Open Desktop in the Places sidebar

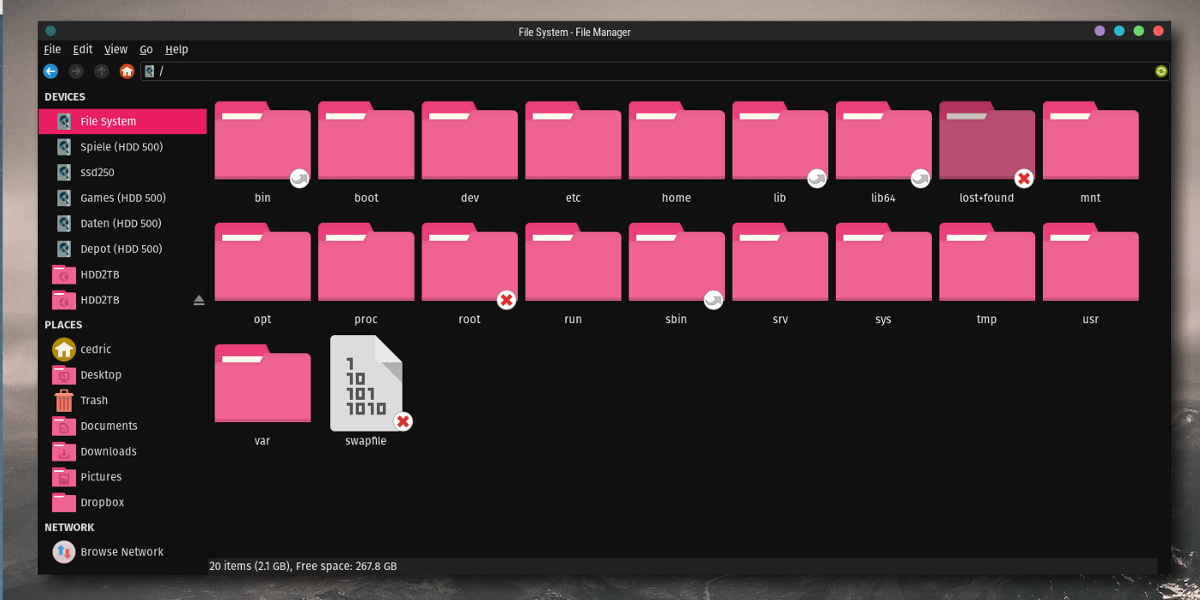pos(123,375)
